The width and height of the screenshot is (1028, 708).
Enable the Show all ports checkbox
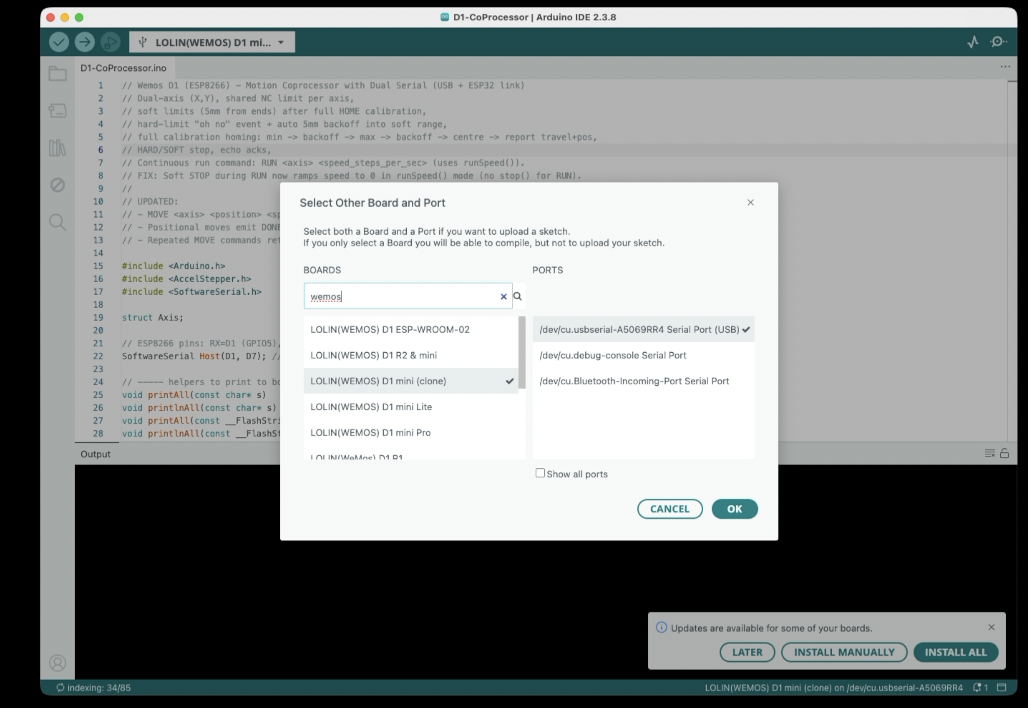click(540, 473)
